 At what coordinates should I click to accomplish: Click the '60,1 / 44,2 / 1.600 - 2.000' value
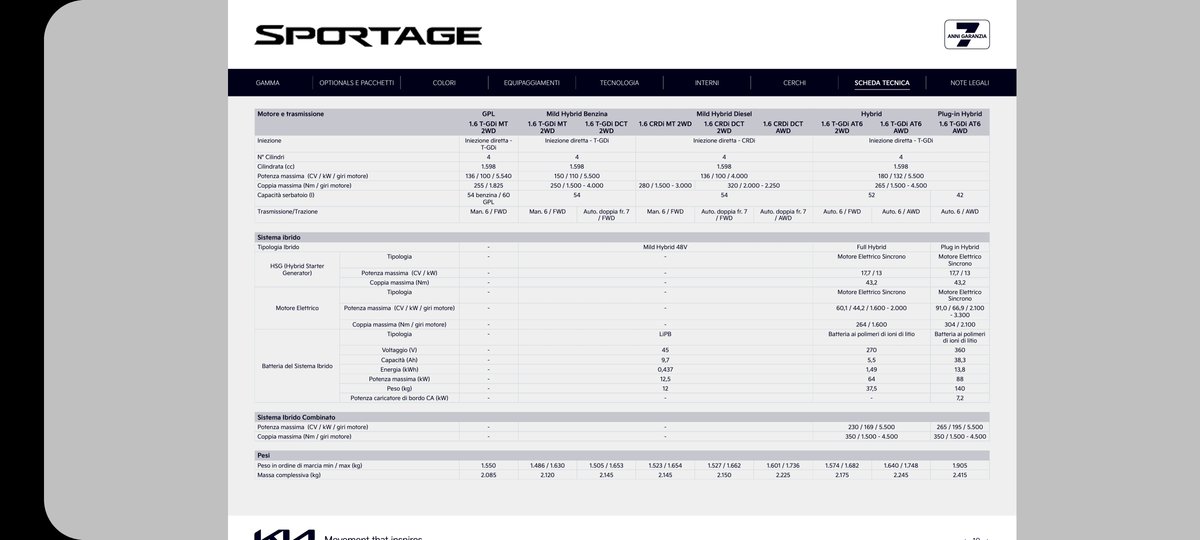point(871,308)
